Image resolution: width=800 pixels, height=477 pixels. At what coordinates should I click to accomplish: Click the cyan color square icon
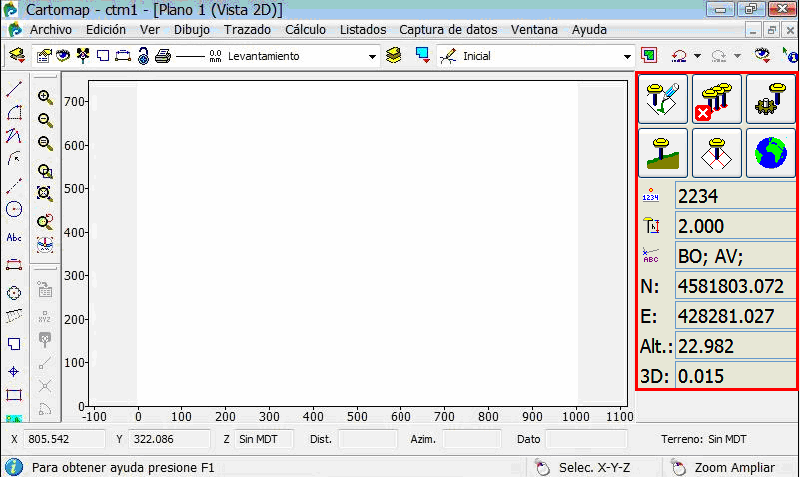tap(422, 55)
